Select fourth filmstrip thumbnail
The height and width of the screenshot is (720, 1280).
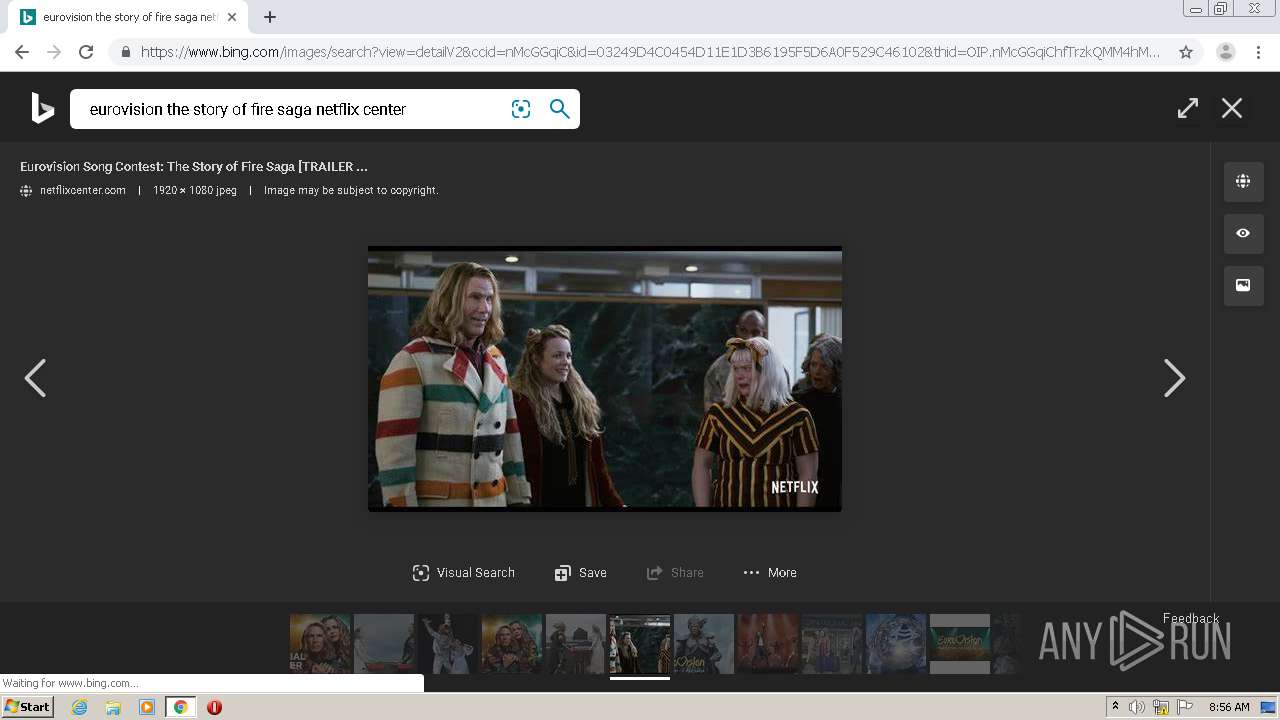(x=512, y=643)
